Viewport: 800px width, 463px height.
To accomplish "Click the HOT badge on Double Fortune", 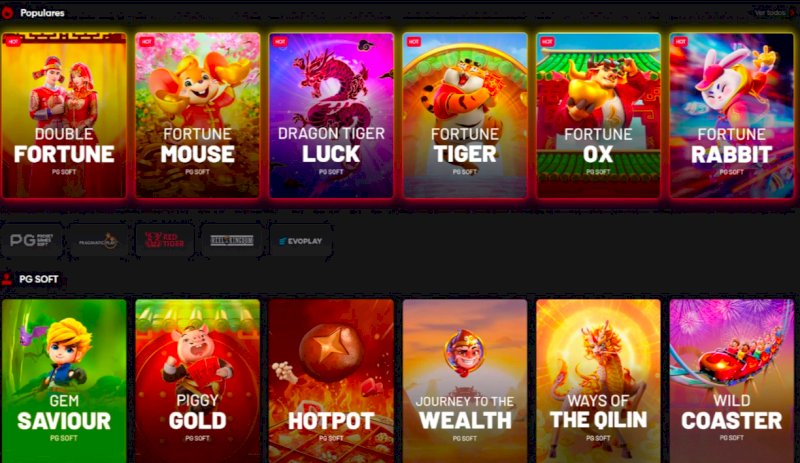I will click(13, 41).
